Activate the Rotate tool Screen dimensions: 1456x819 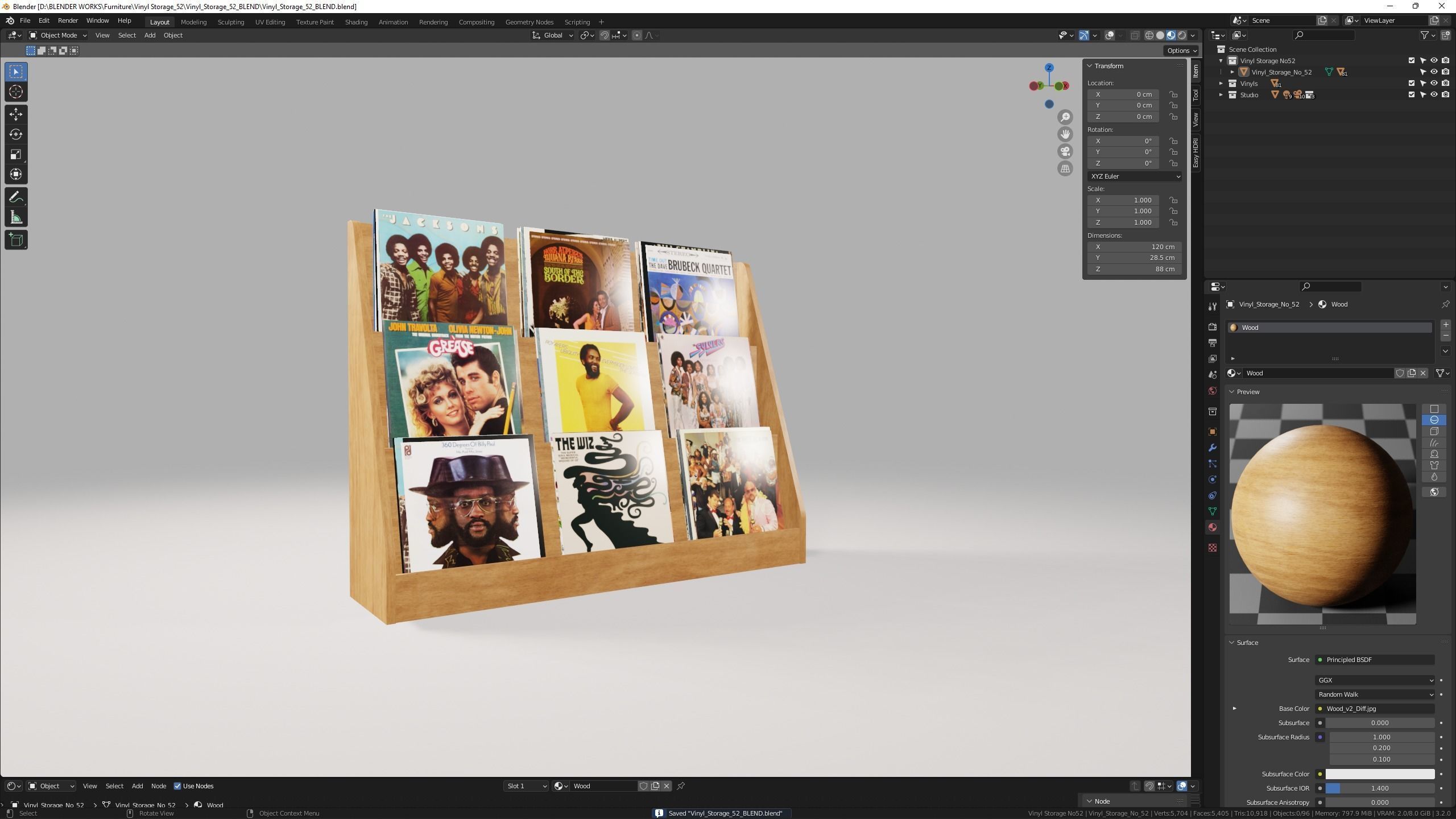coord(16,134)
